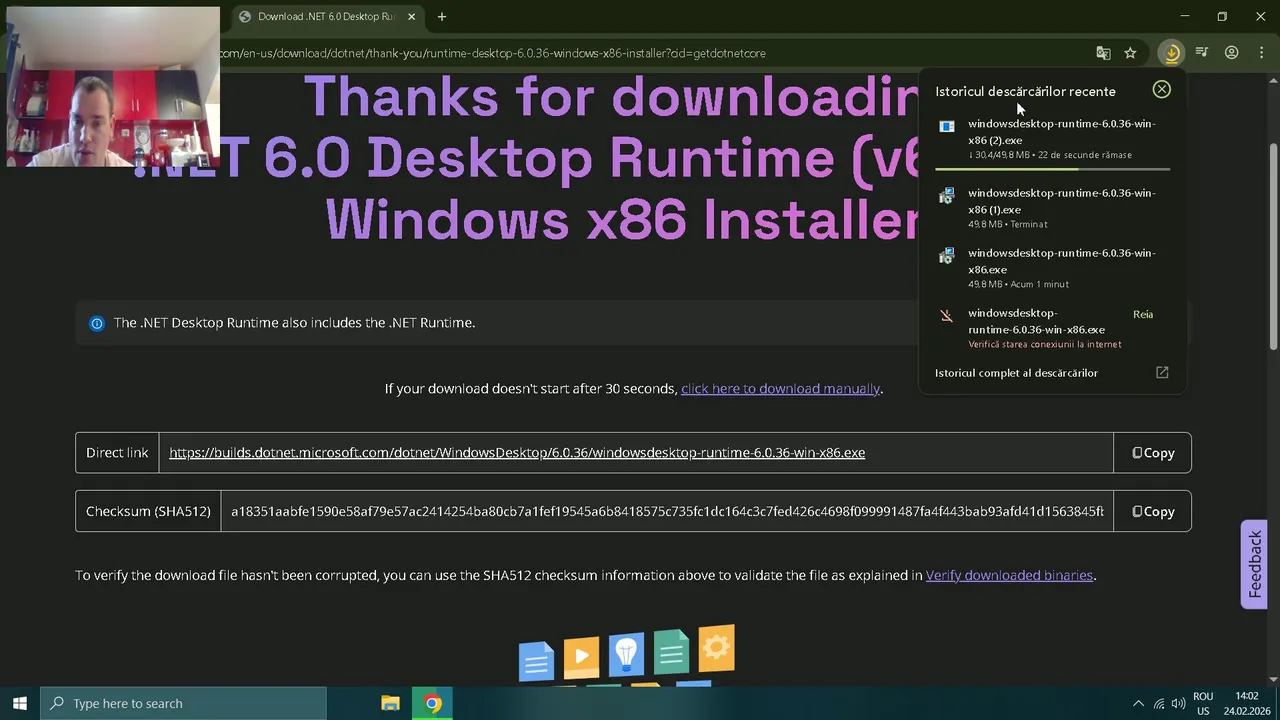Click the 'Checksum (SHA512)' label

coord(148,511)
